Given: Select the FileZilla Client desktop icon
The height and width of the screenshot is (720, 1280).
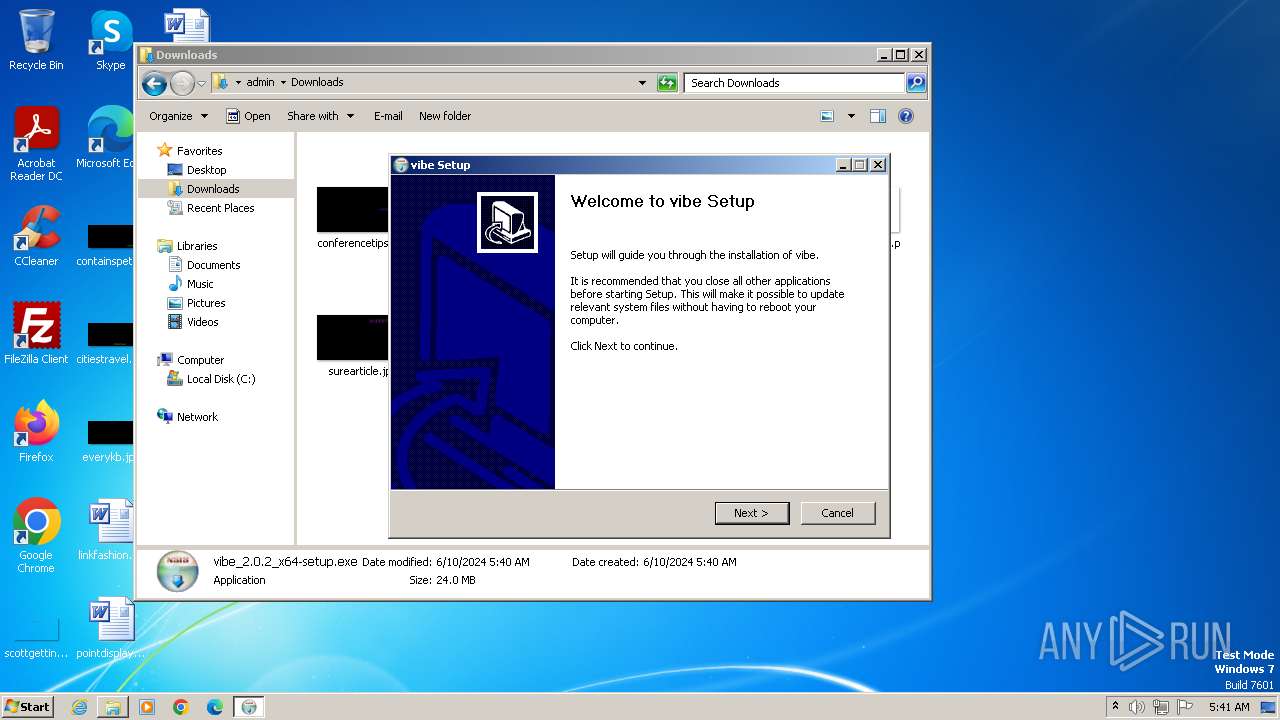Looking at the screenshot, I should coord(36,334).
